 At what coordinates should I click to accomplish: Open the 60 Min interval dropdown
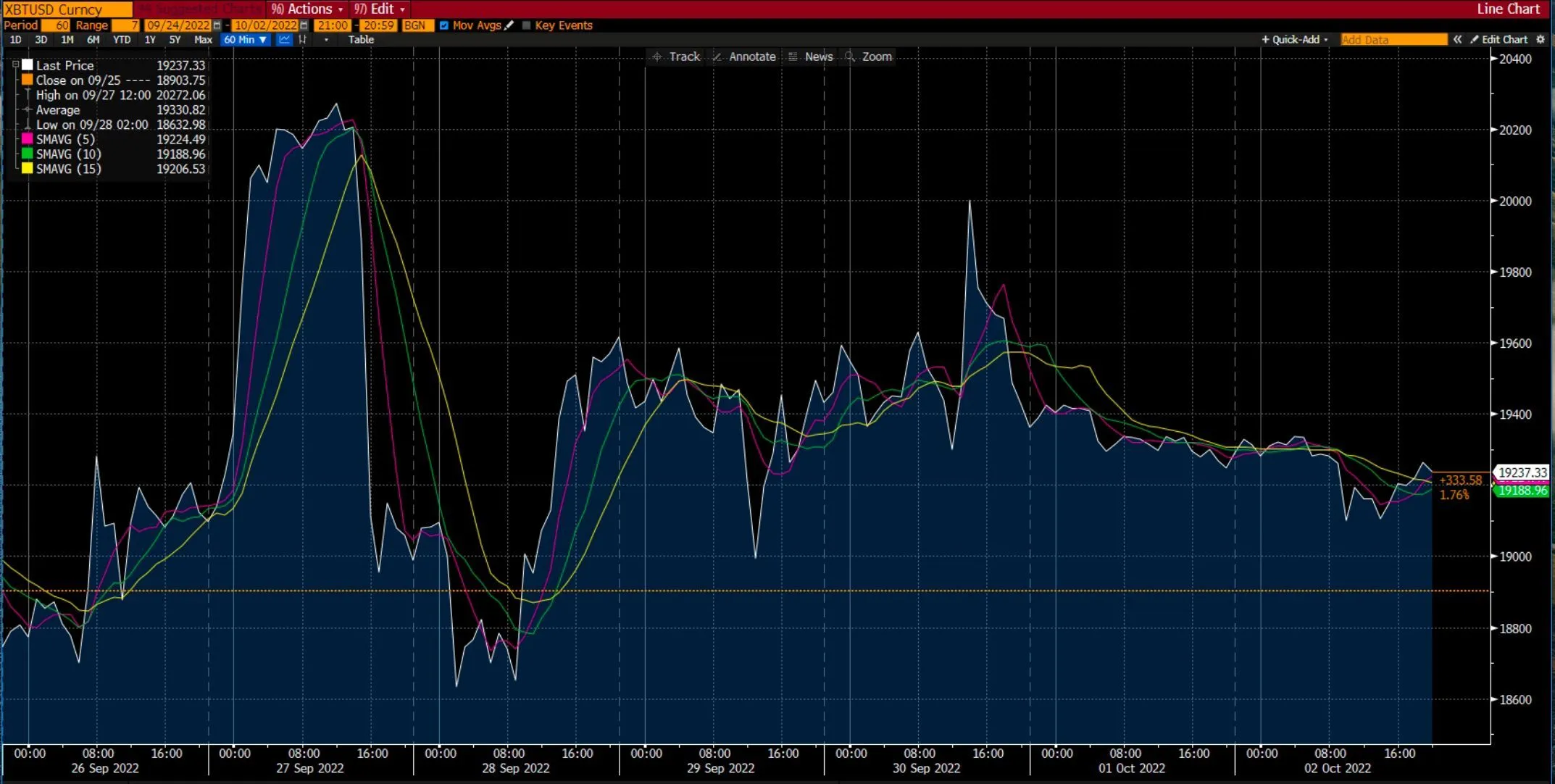click(x=244, y=40)
